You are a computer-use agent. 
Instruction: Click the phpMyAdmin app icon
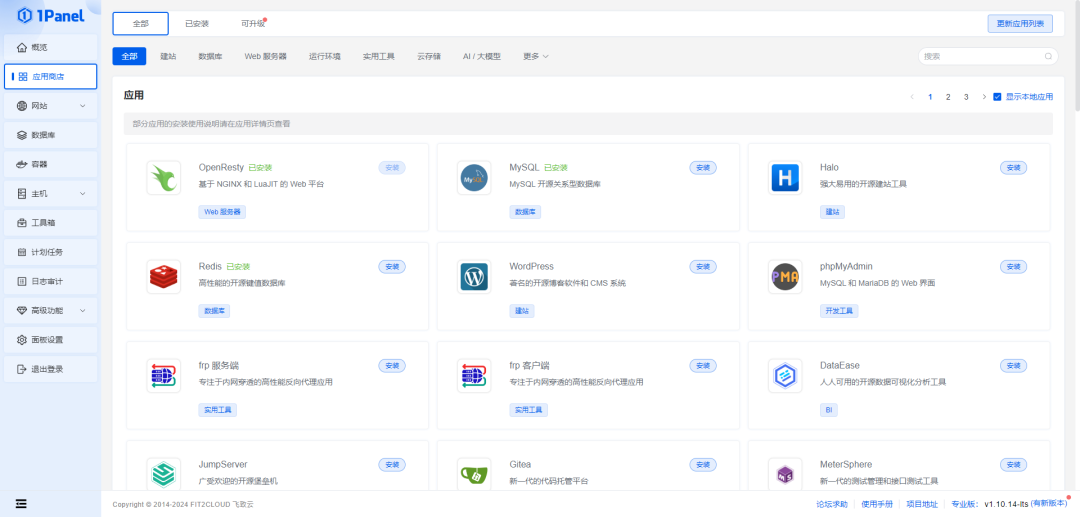[x=785, y=277]
